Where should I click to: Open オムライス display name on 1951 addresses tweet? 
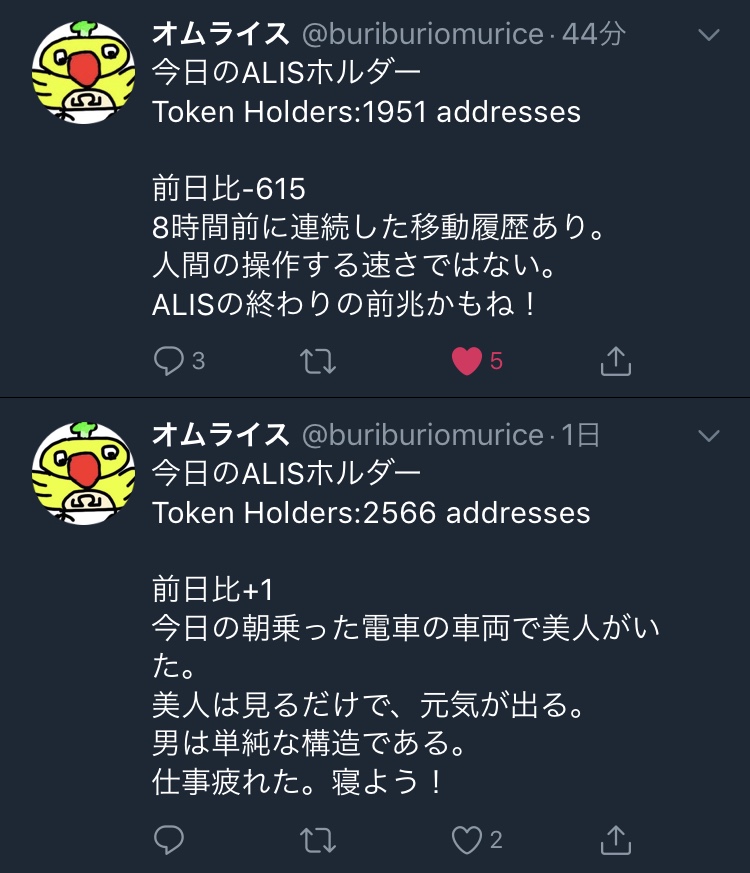[x=220, y=34]
